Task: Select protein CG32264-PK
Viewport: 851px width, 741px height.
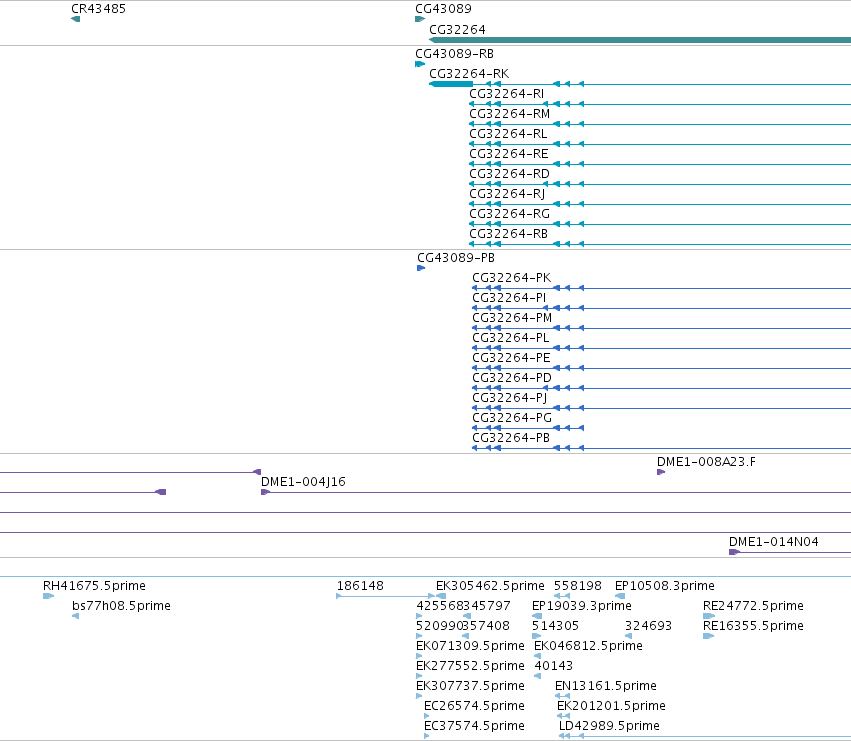Action: (512, 278)
